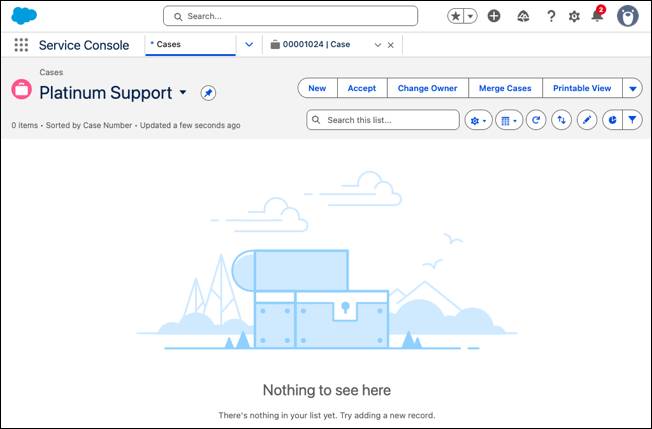652x429 pixels.
Task: Select the Cases navigation tab
Action: coord(190,44)
